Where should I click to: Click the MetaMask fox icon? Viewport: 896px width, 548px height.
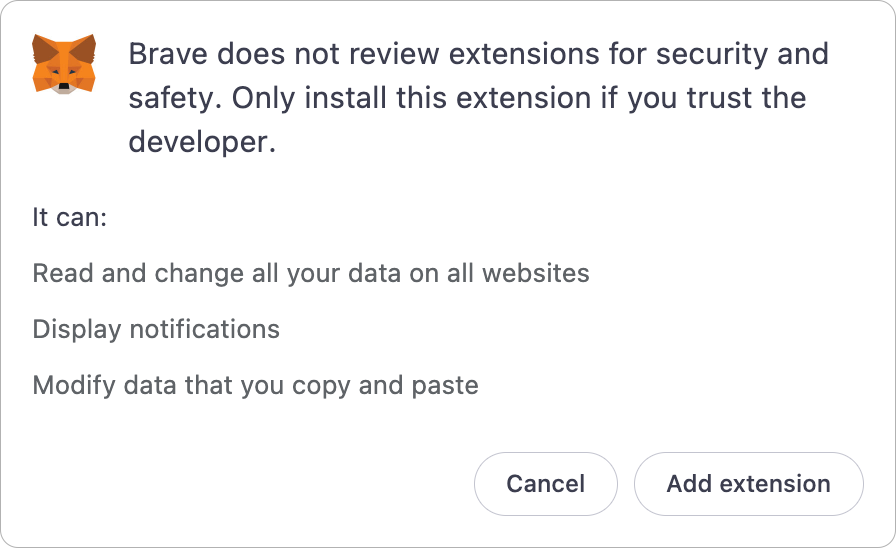(64, 63)
